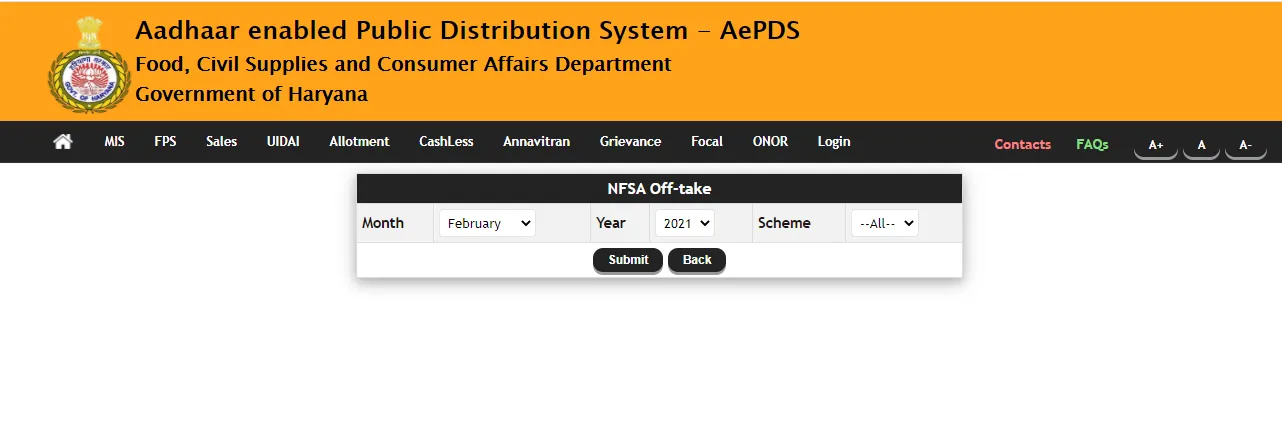Click the 'Scheme' field label

[x=784, y=223]
